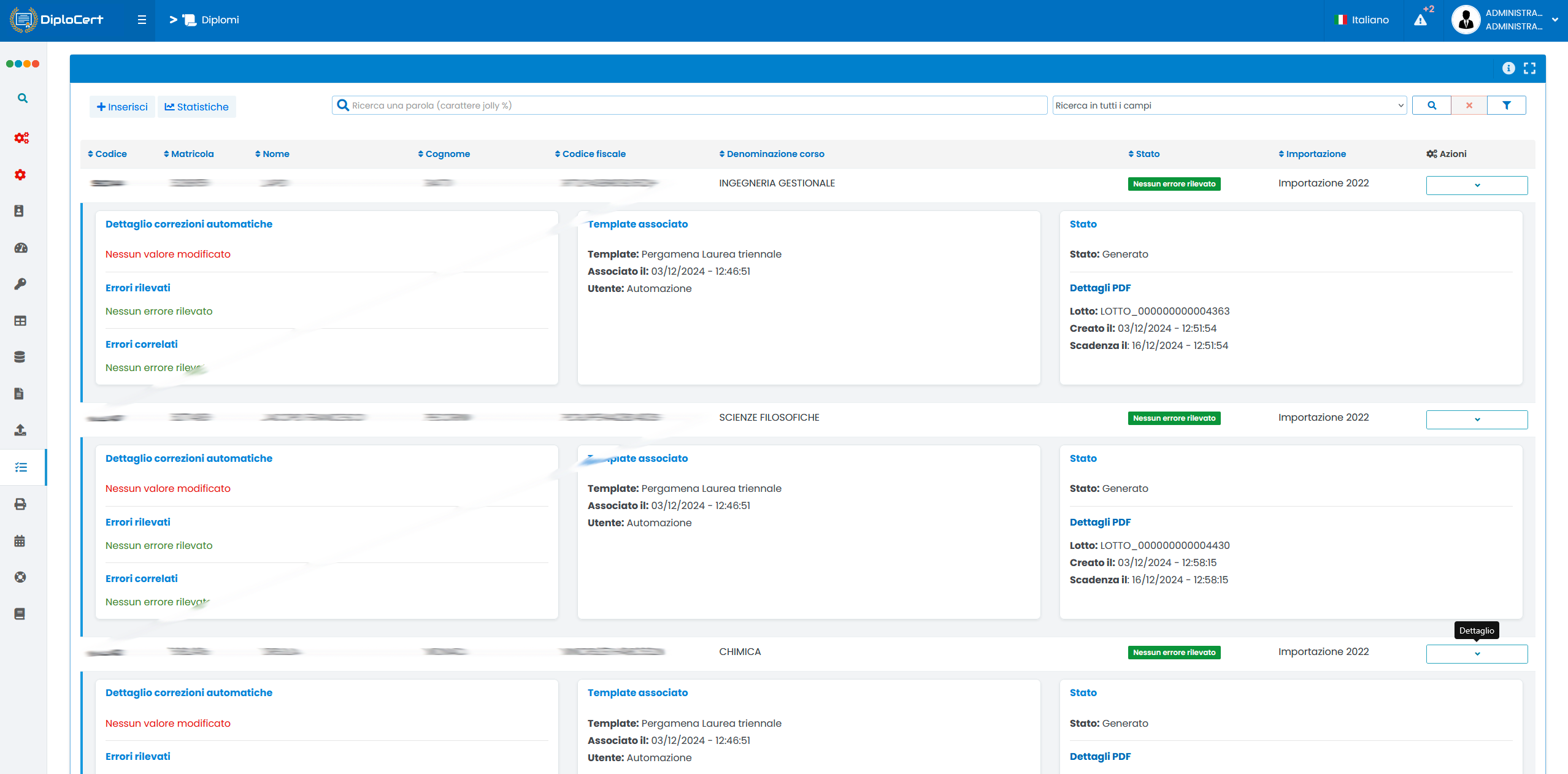The image size is (1568, 774).
Task: Toggle the hamburger sidebar menu
Action: (142, 20)
